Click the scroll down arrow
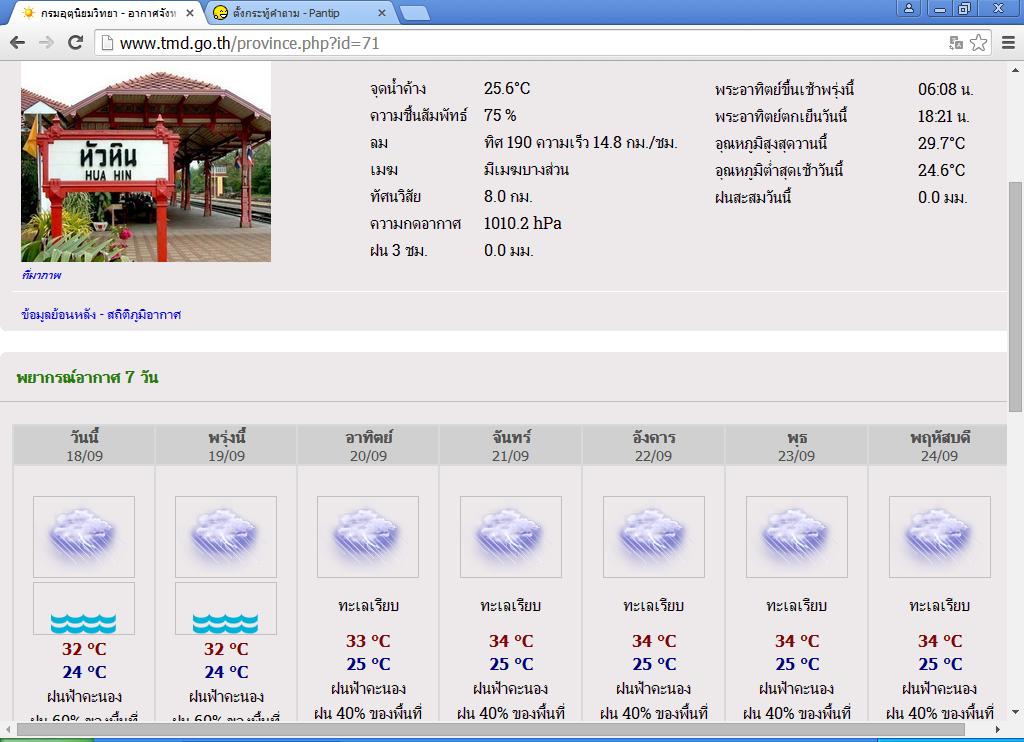This screenshot has width=1024, height=742. click(1015, 712)
